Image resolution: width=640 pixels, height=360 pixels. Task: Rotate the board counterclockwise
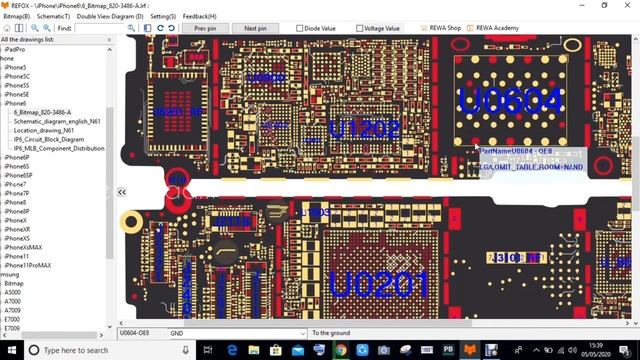click(x=171, y=28)
